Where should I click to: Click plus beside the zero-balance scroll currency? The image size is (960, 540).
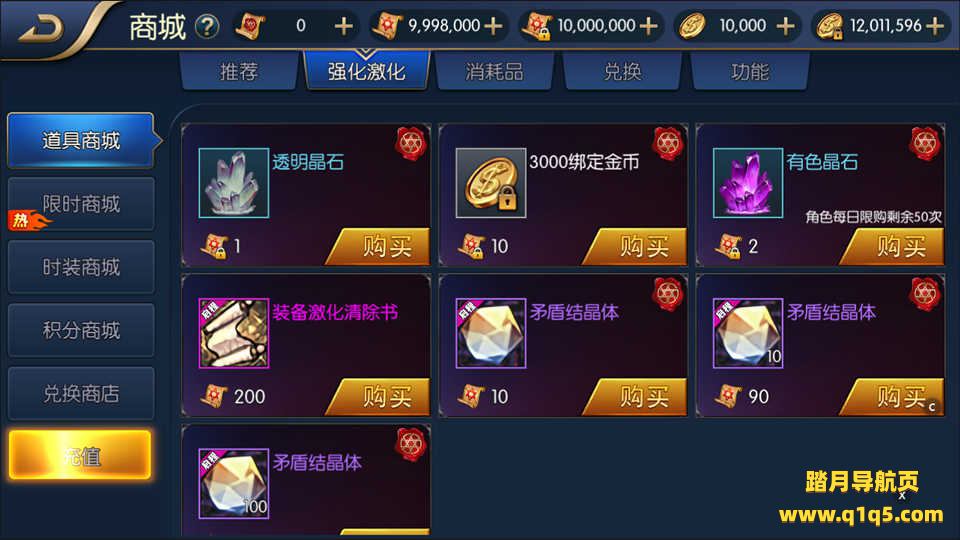(344, 26)
